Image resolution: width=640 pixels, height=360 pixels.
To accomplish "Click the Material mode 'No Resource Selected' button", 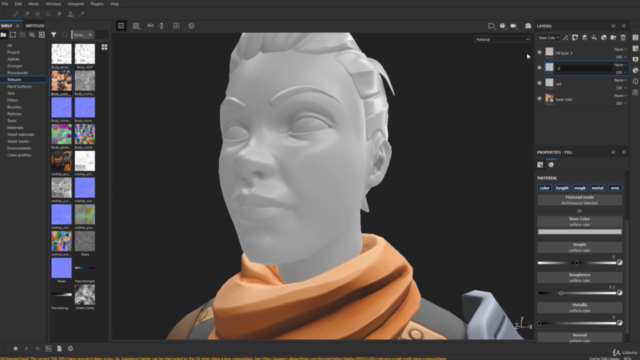I will click(580, 200).
